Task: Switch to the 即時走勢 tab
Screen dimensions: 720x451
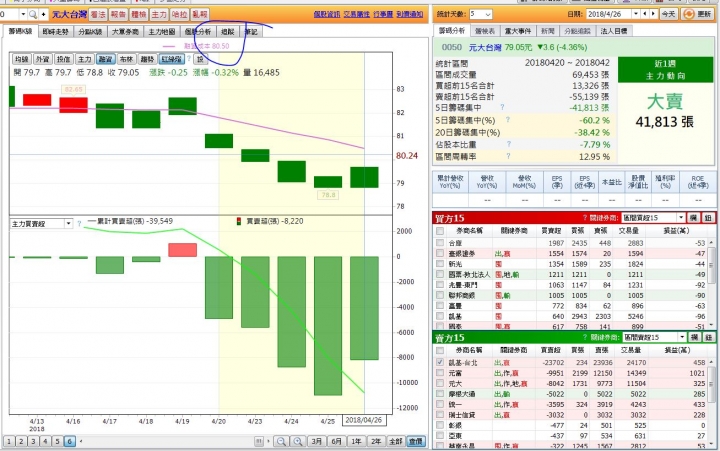Action: click(x=55, y=32)
